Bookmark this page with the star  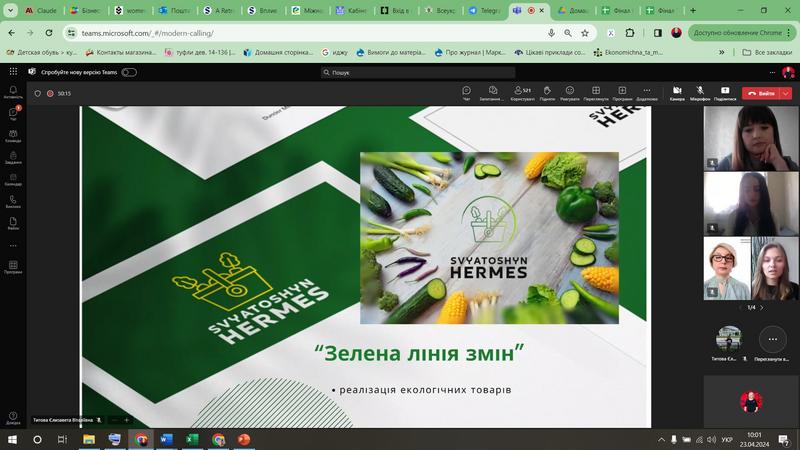coord(585,33)
